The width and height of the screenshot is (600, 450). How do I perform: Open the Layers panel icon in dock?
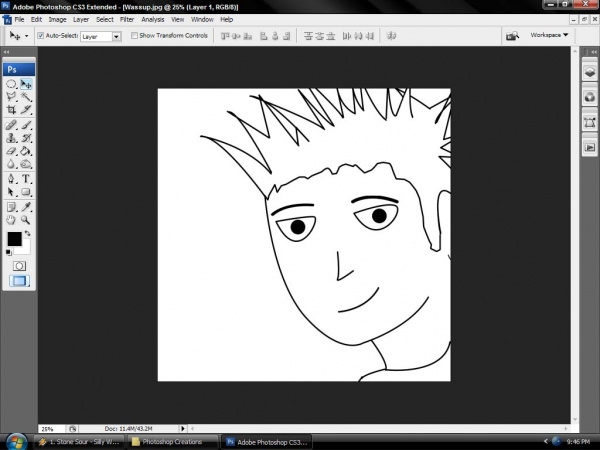(x=590, y=72)
